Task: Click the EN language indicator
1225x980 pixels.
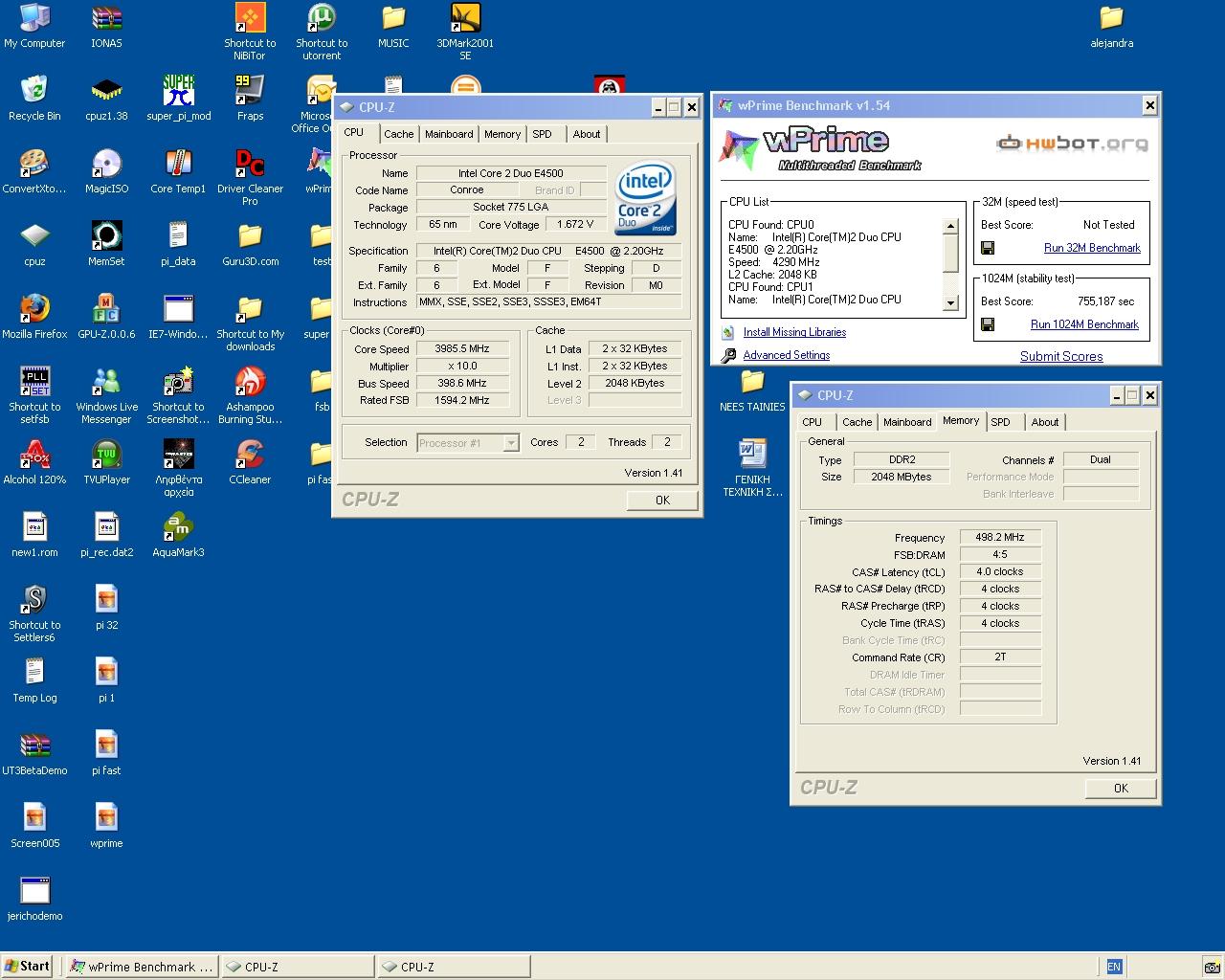Action: tap(1113, 967)
